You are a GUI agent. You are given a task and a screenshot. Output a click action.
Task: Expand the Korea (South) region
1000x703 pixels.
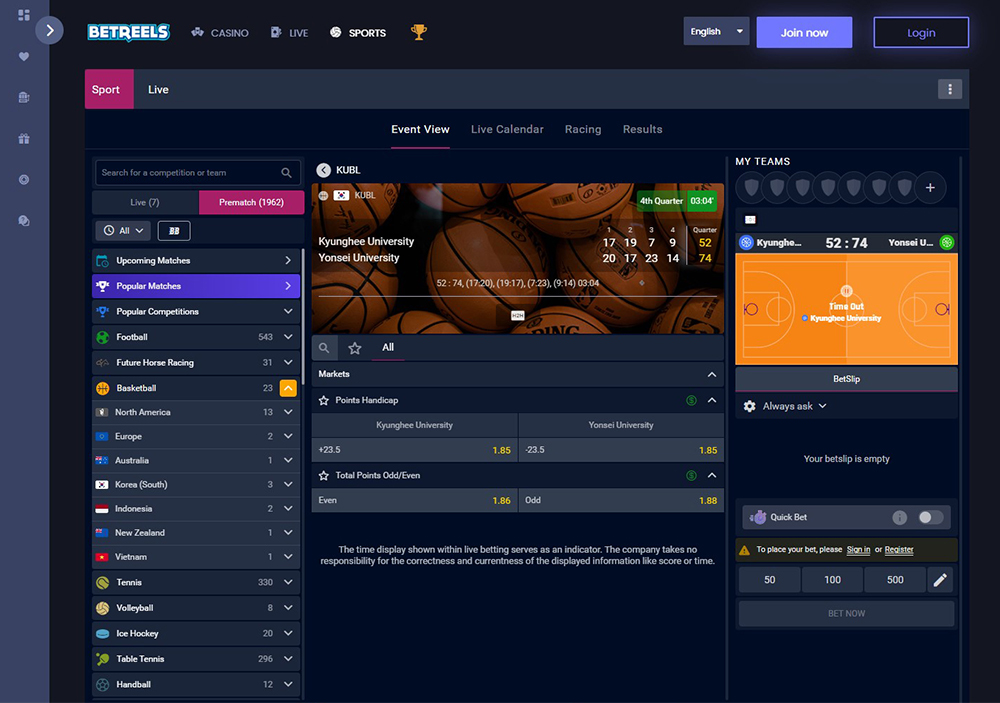pos(288,485)
